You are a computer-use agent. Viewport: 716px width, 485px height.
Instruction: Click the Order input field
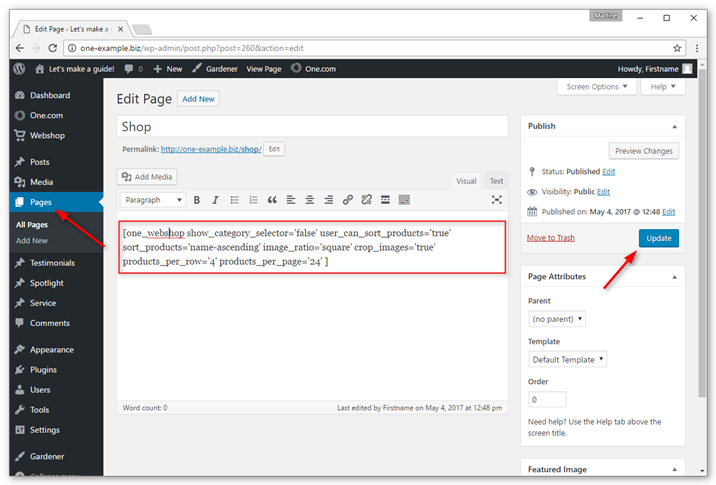coord(547,400)
